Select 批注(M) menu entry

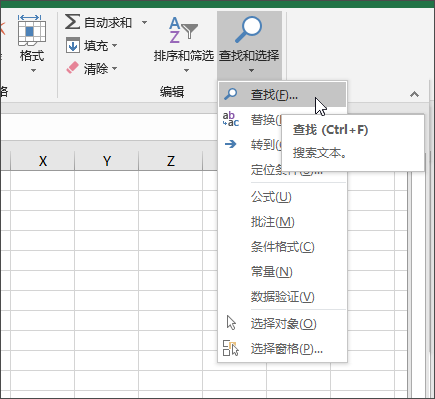[283, 222]
